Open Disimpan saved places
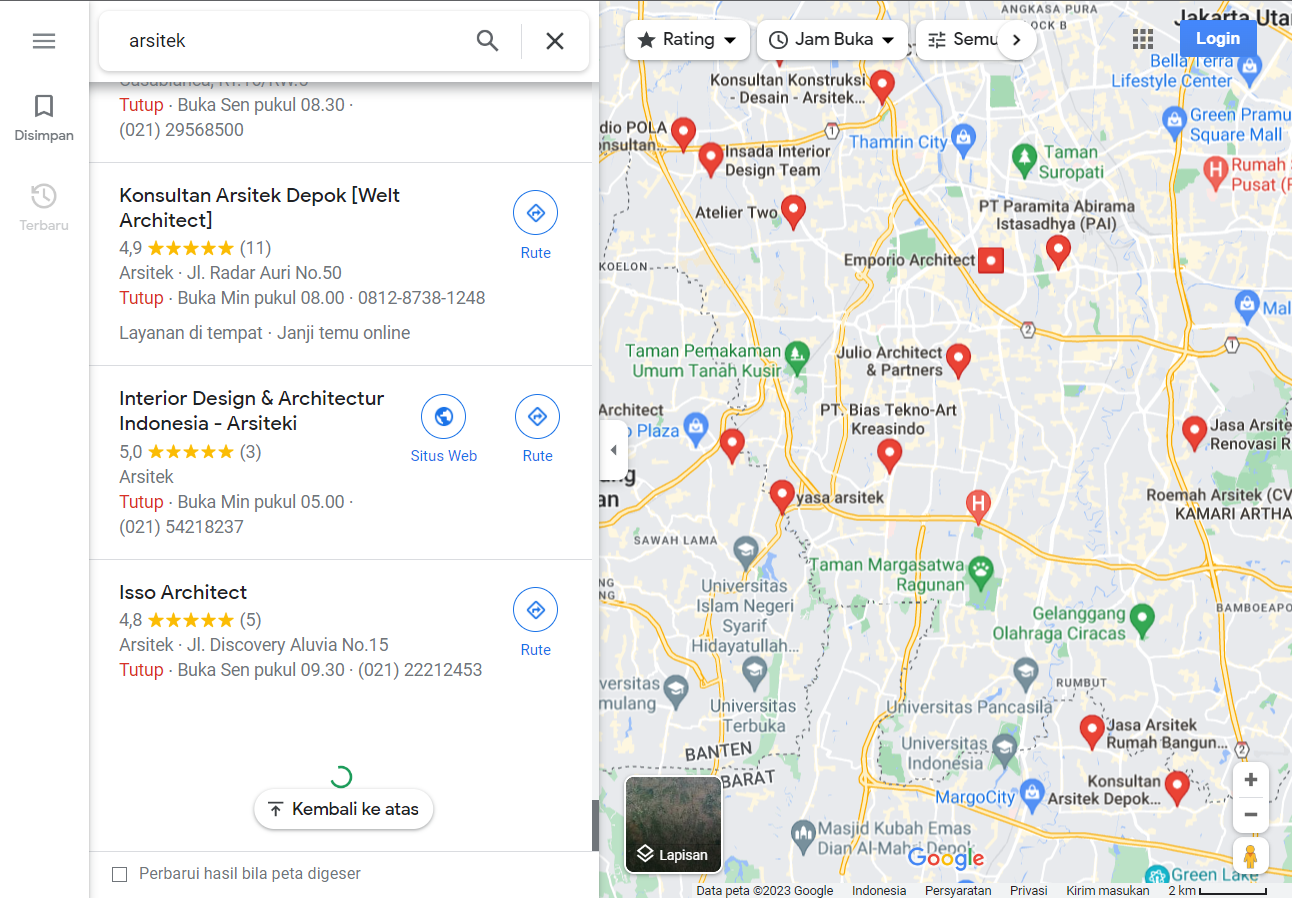 point(44,118)
